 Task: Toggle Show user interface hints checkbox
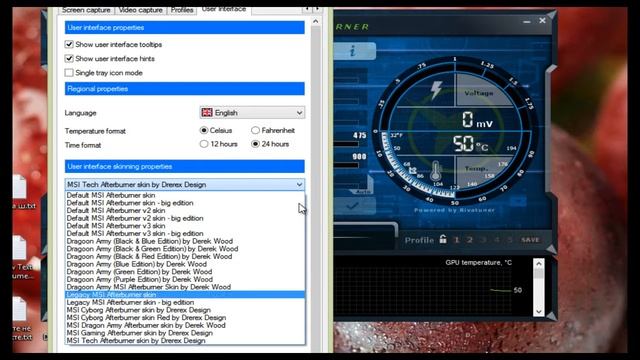coord(69,58)
